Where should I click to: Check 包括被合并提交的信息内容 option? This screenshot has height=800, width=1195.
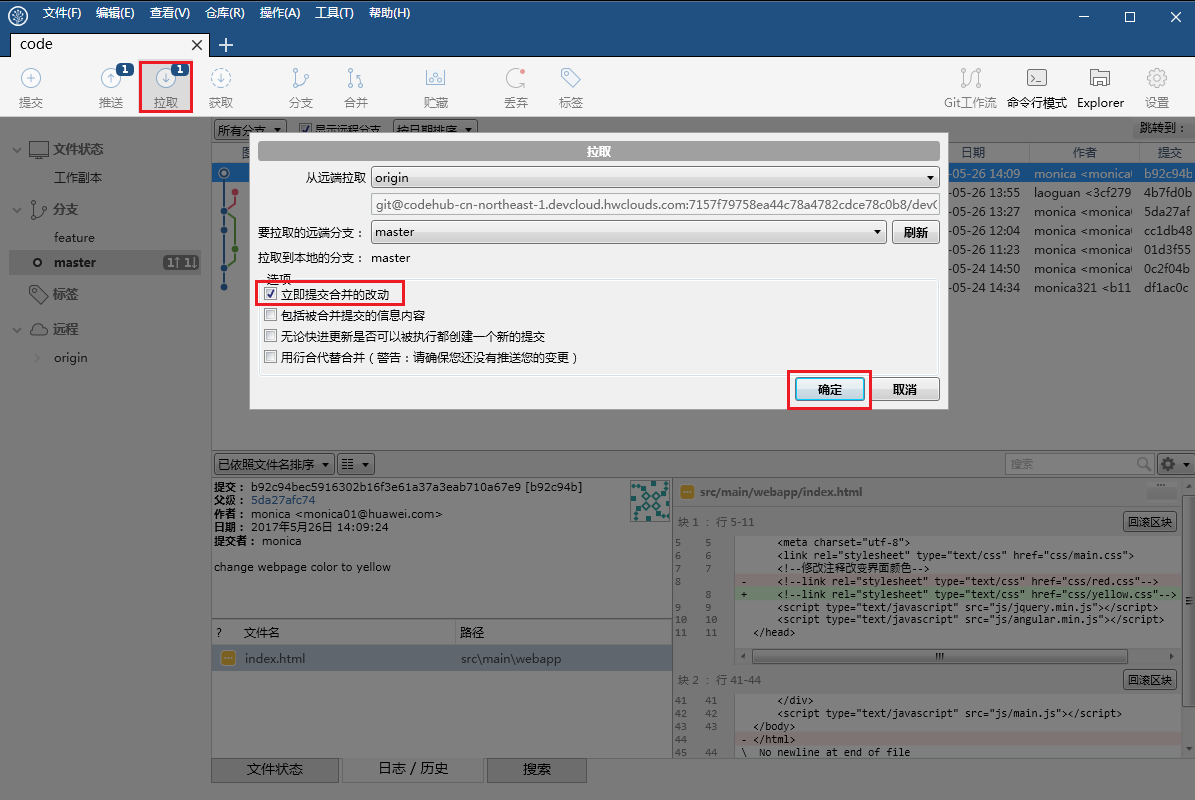pyautogui.click(x=271, y=315)
